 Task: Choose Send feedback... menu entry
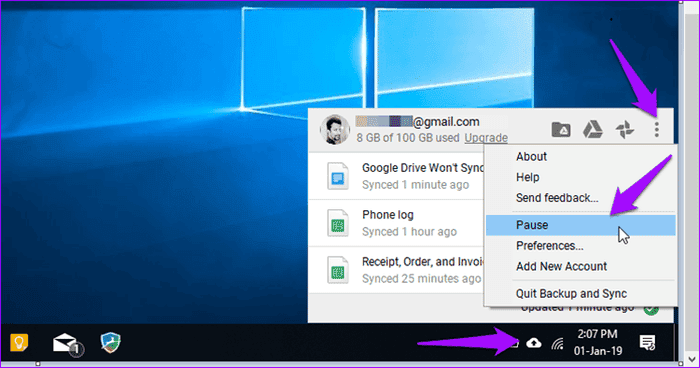(557, 198)
